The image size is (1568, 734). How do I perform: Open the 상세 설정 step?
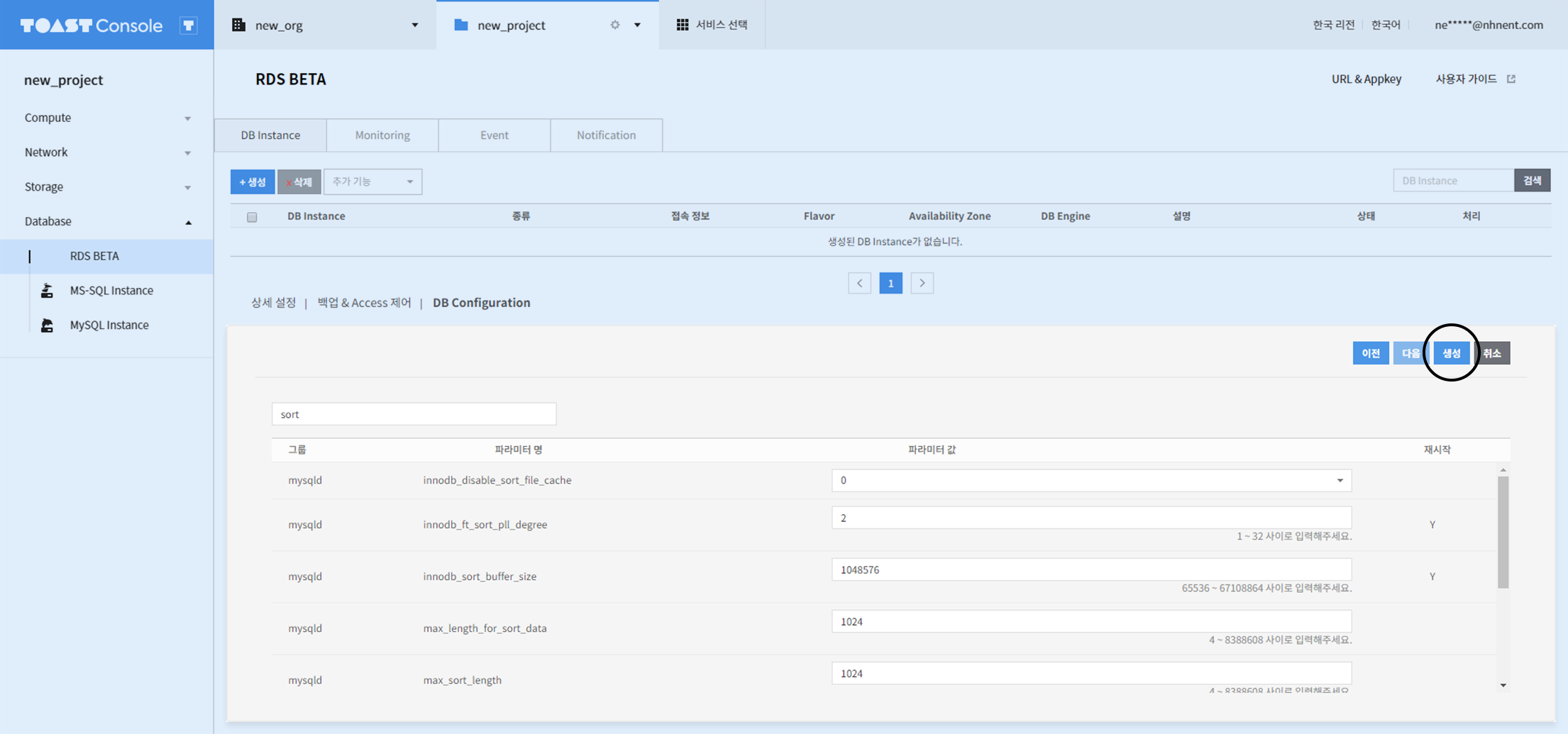[x=273, y=303]
